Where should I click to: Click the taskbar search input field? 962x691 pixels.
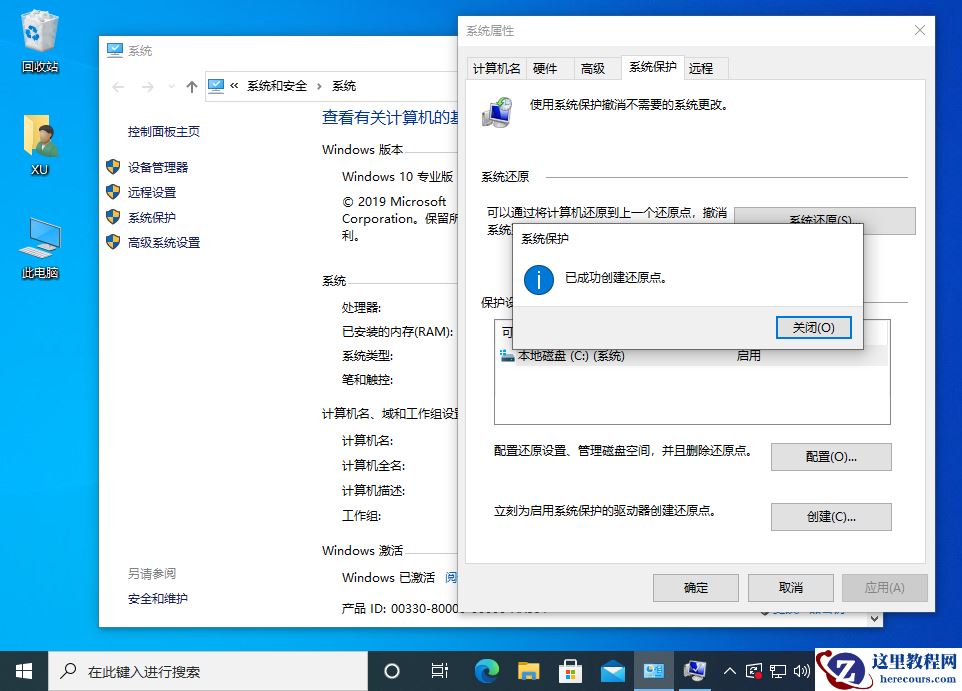pyautogui.click(x=200, y=671)
